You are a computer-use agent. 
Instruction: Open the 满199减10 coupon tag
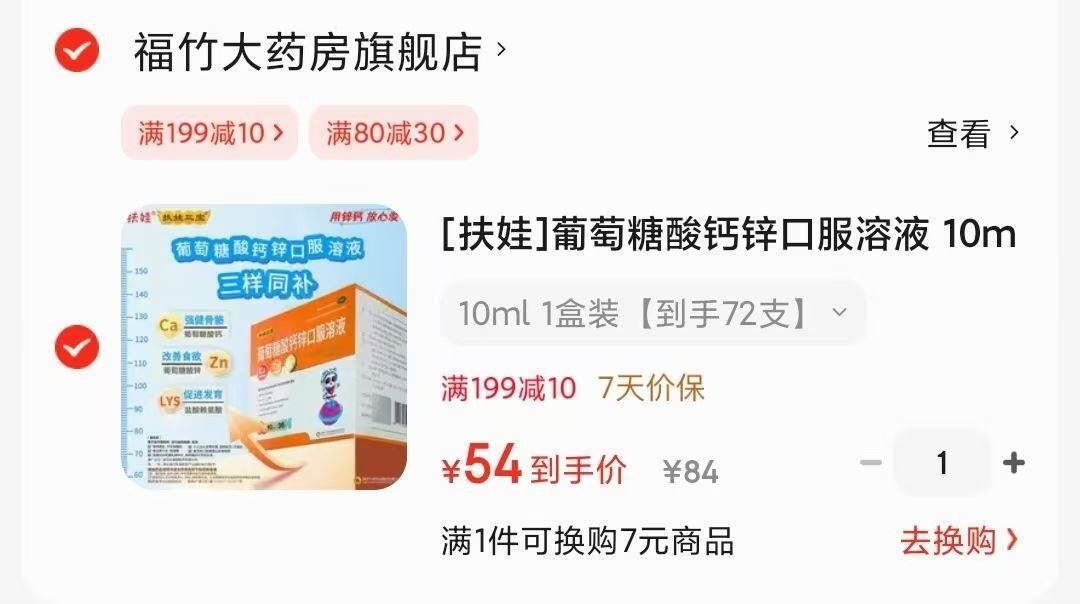[x=210, y=133]
